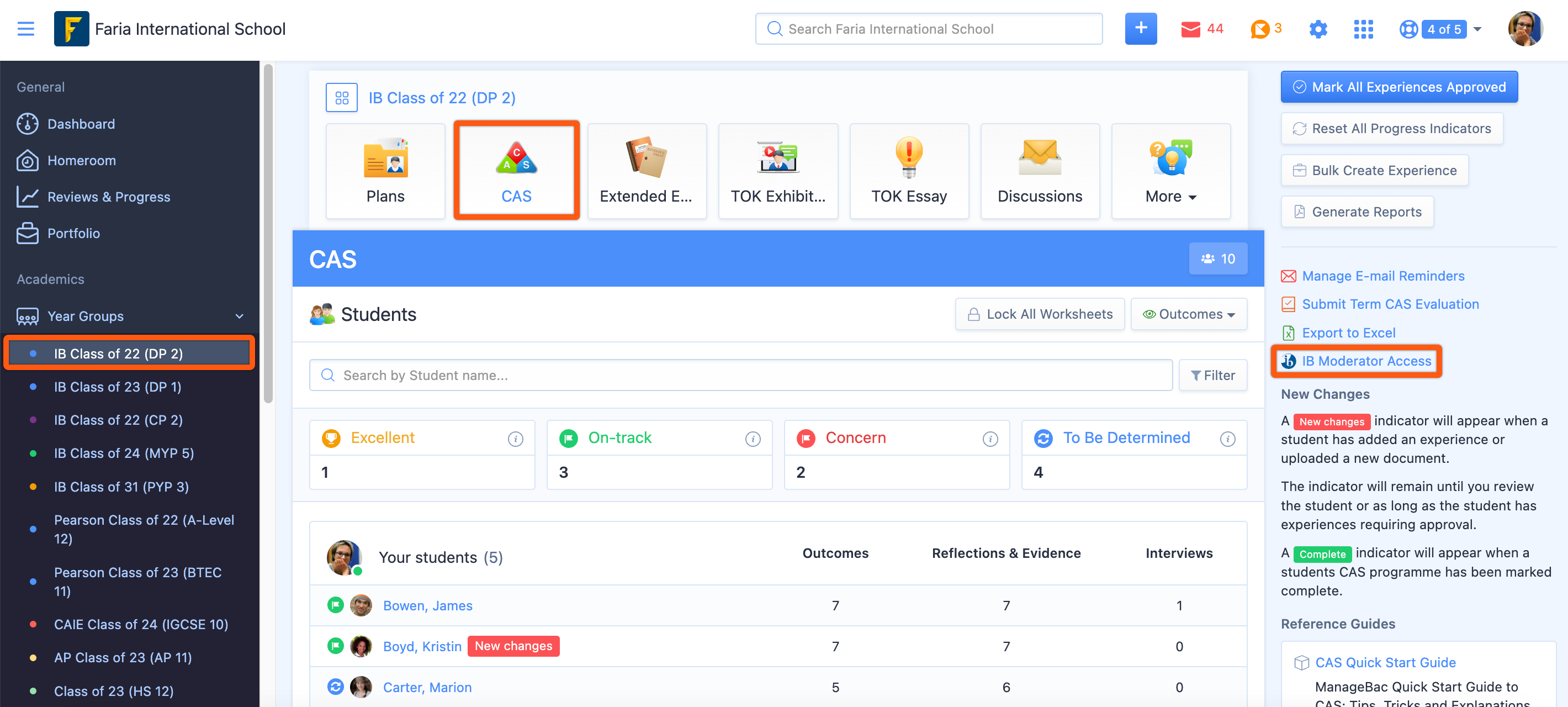The width and height of the screenshot is (1568, 707).
Task: Open the Discussions tile
Action: click(1040, 171)
